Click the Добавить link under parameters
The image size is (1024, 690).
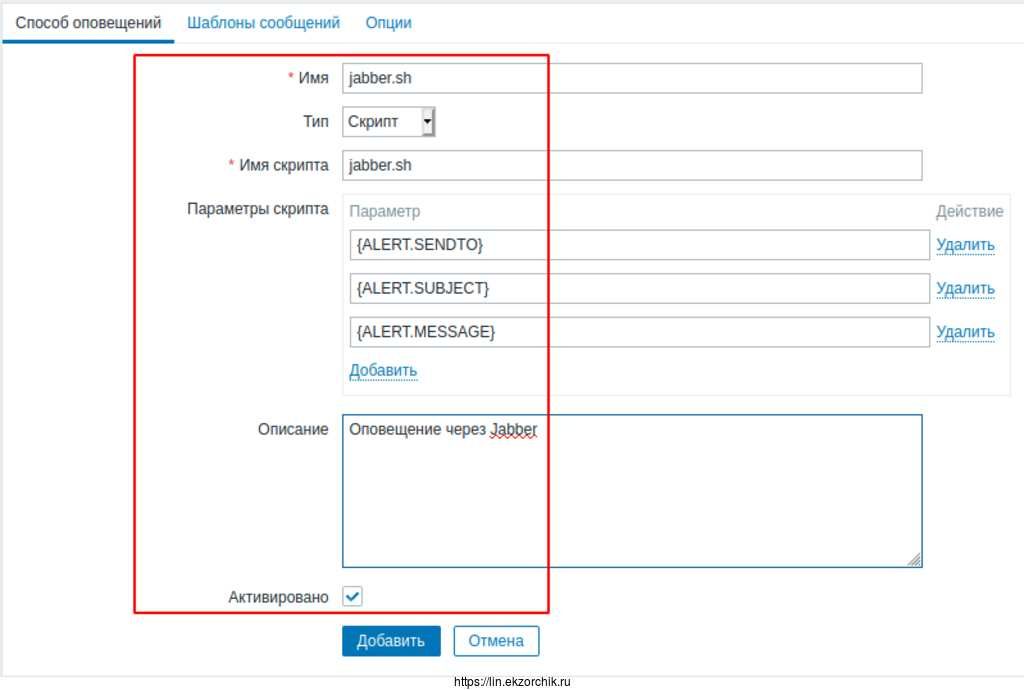pyautogui.click(x=383, y=371)
